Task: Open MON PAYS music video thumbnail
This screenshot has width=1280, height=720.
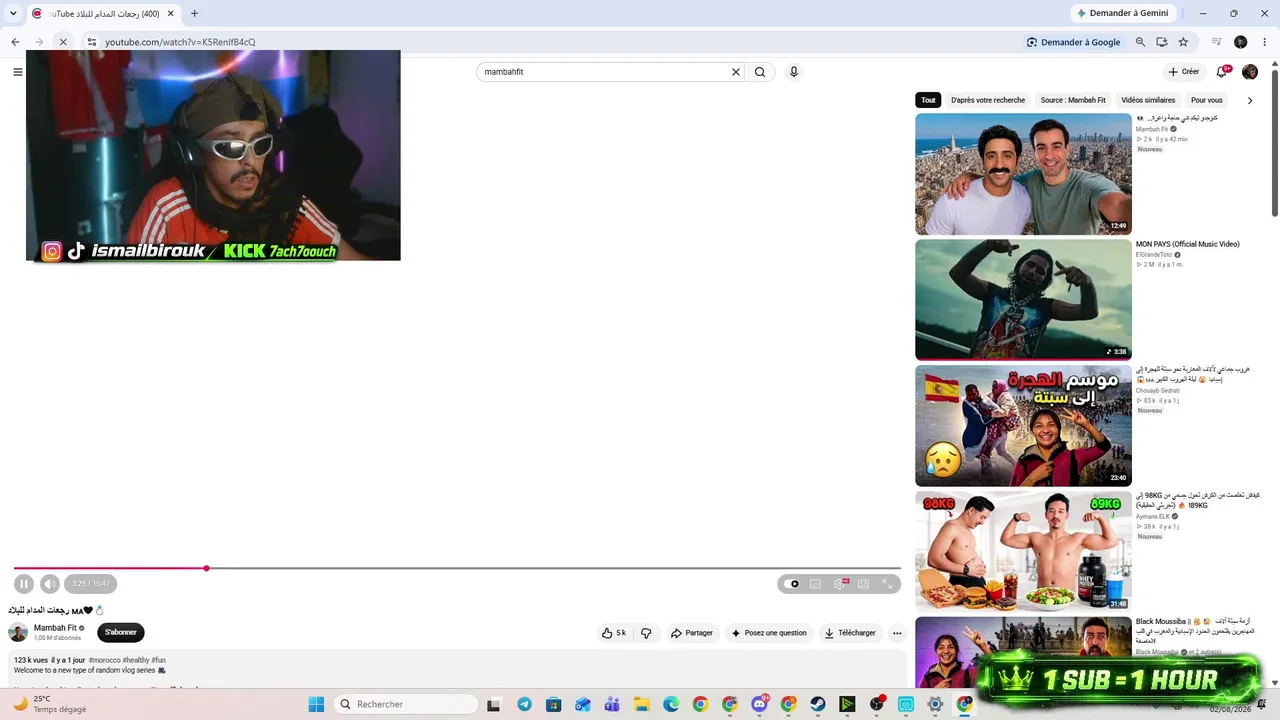Action: 1023,300
